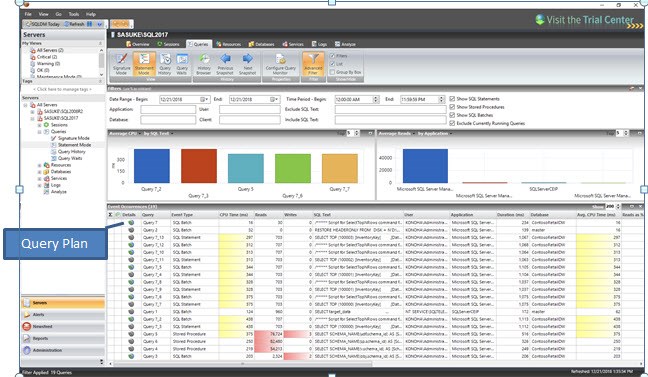Select the Signature Mode ribbon icon
The width and height of the screenshot is (648, 377).
(122, 64)
